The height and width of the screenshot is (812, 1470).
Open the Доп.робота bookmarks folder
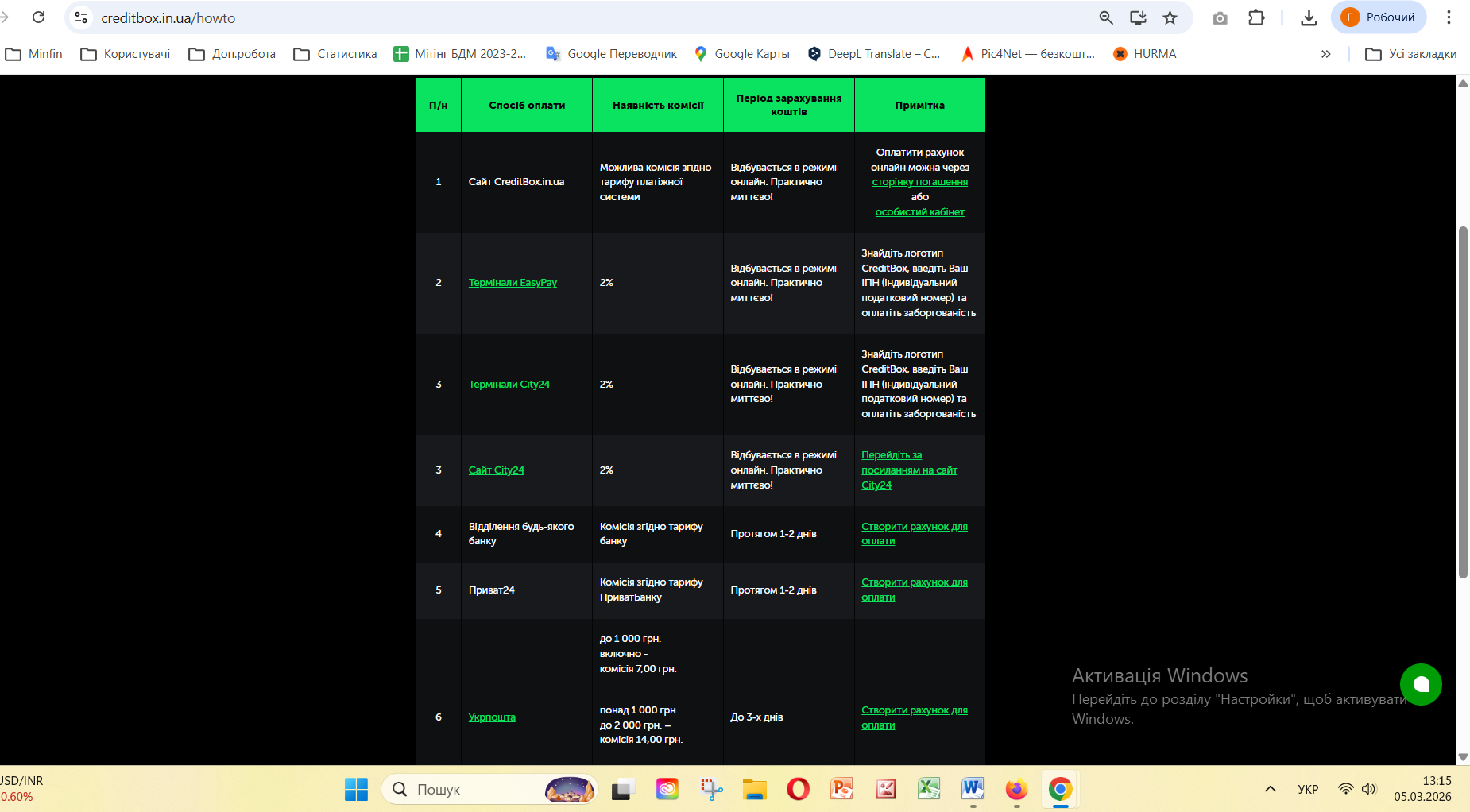click(x=232, y=54)
